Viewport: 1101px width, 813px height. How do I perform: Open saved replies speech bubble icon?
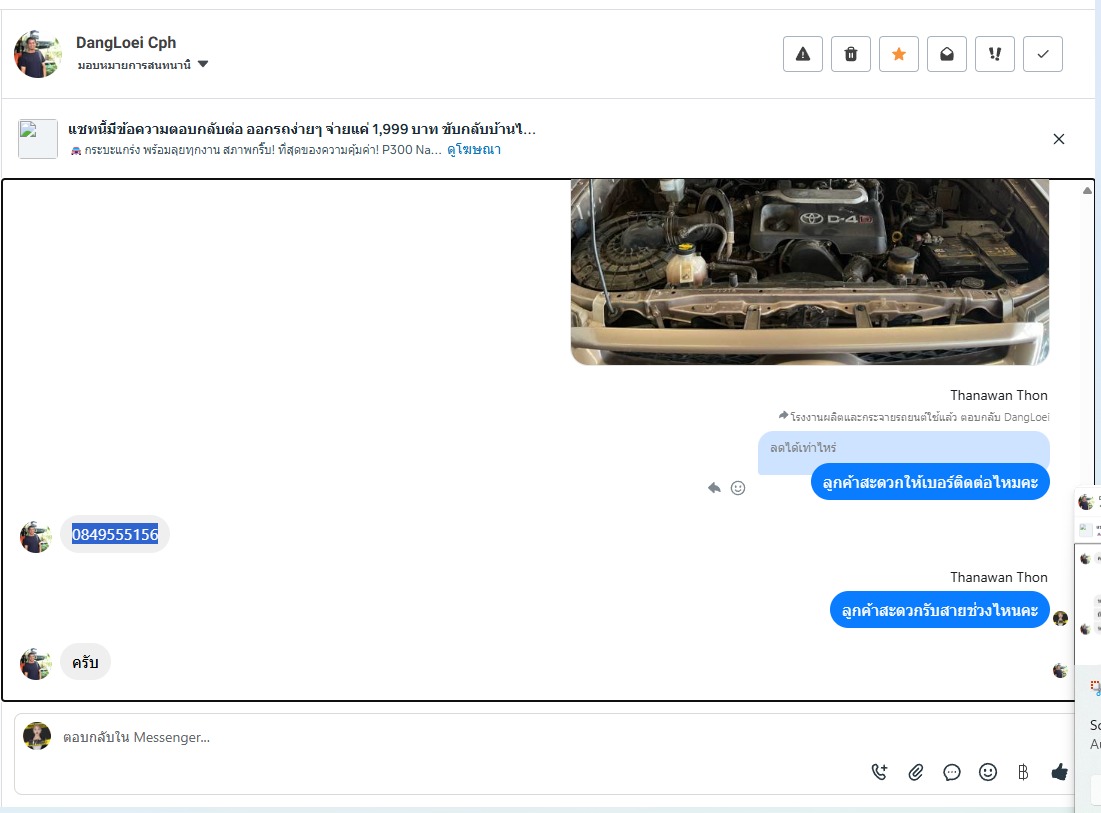(x=951, y=772)
